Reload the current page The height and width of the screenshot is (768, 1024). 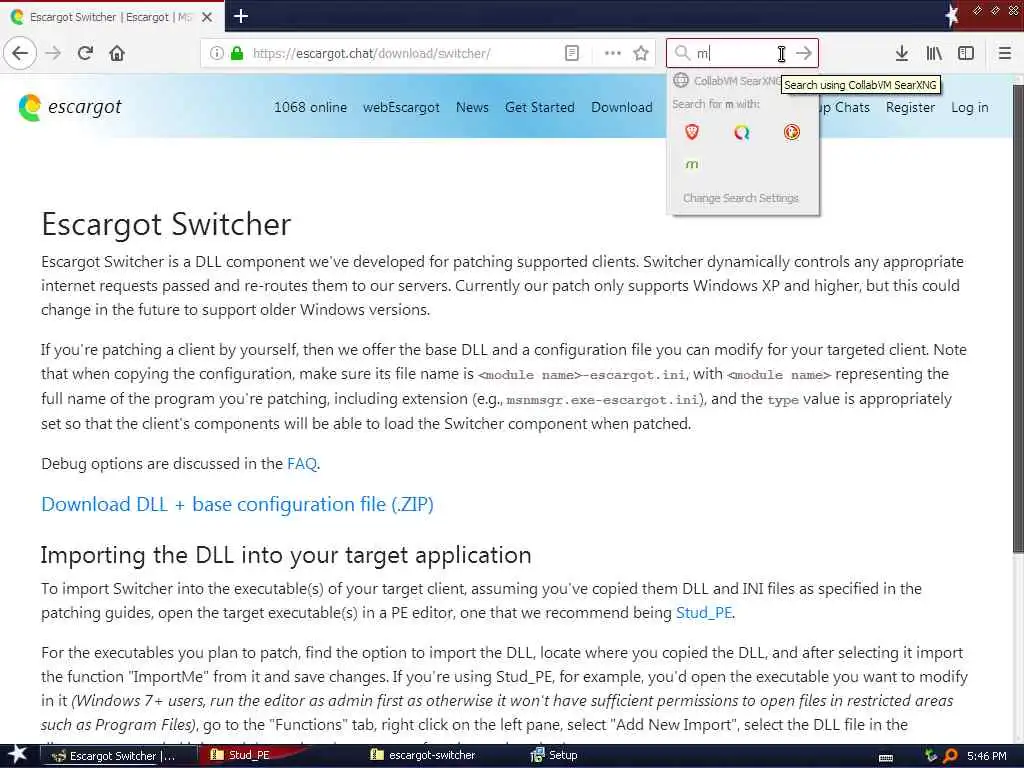[x=85, y=53]
